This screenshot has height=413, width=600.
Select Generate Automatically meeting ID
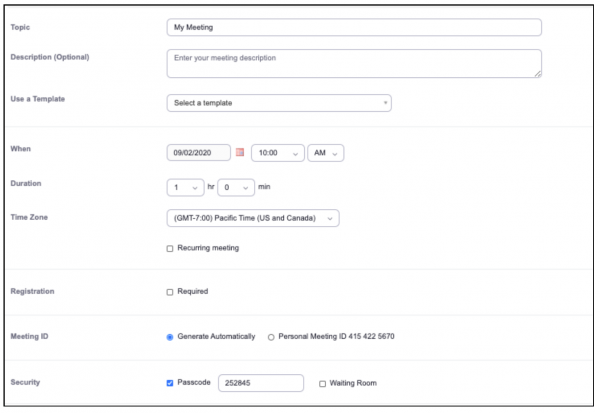(170, 337)
